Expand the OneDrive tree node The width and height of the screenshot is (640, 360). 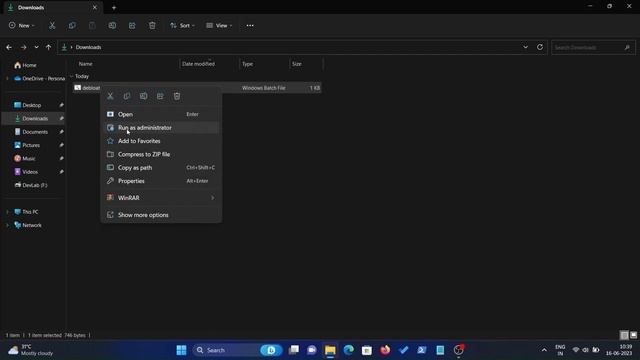click(7, 78)
